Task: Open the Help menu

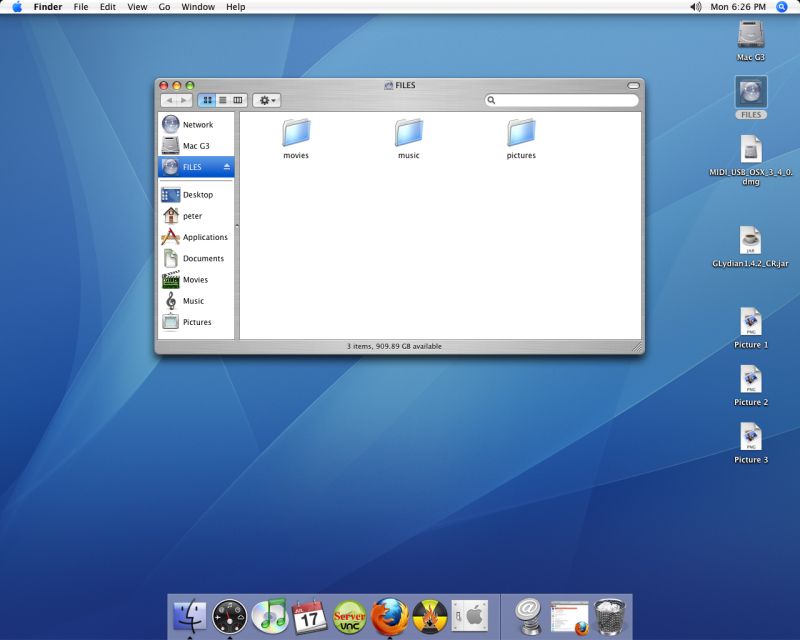Action: tap(236, 7)
